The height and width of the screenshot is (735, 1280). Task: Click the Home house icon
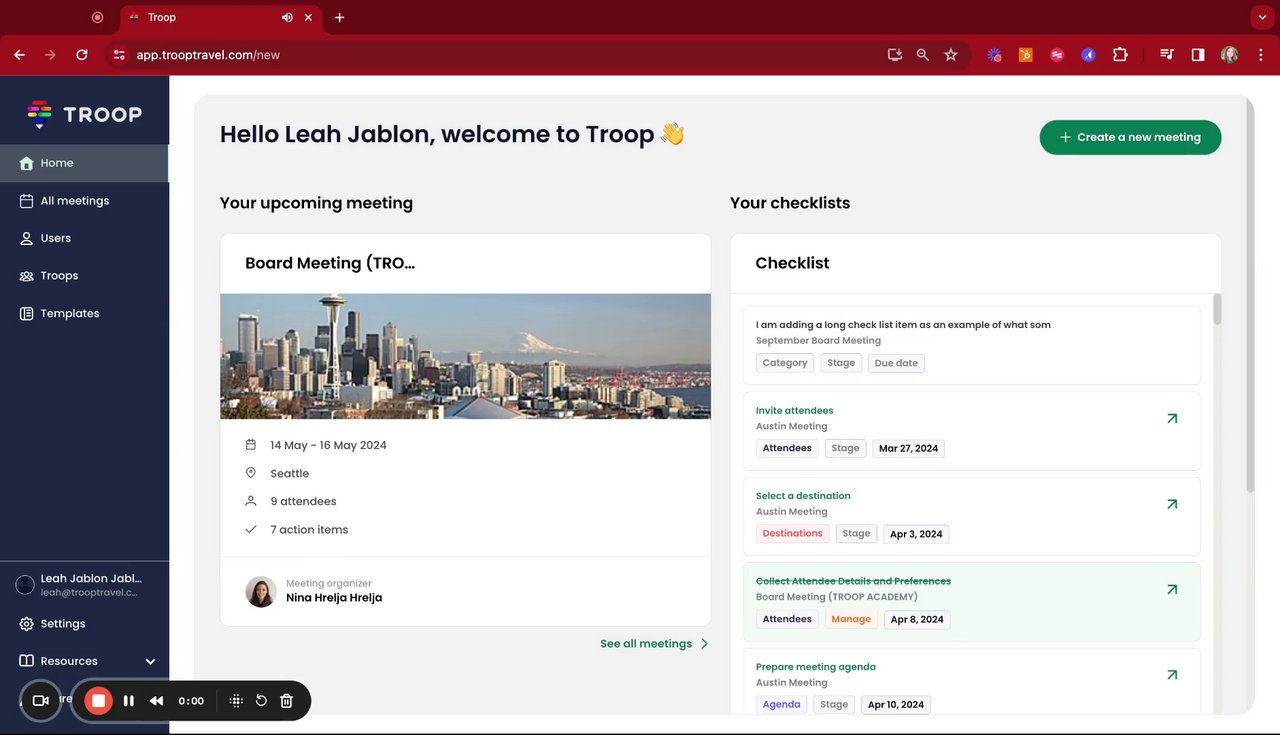pyautogui.click(x=27, y=163)
